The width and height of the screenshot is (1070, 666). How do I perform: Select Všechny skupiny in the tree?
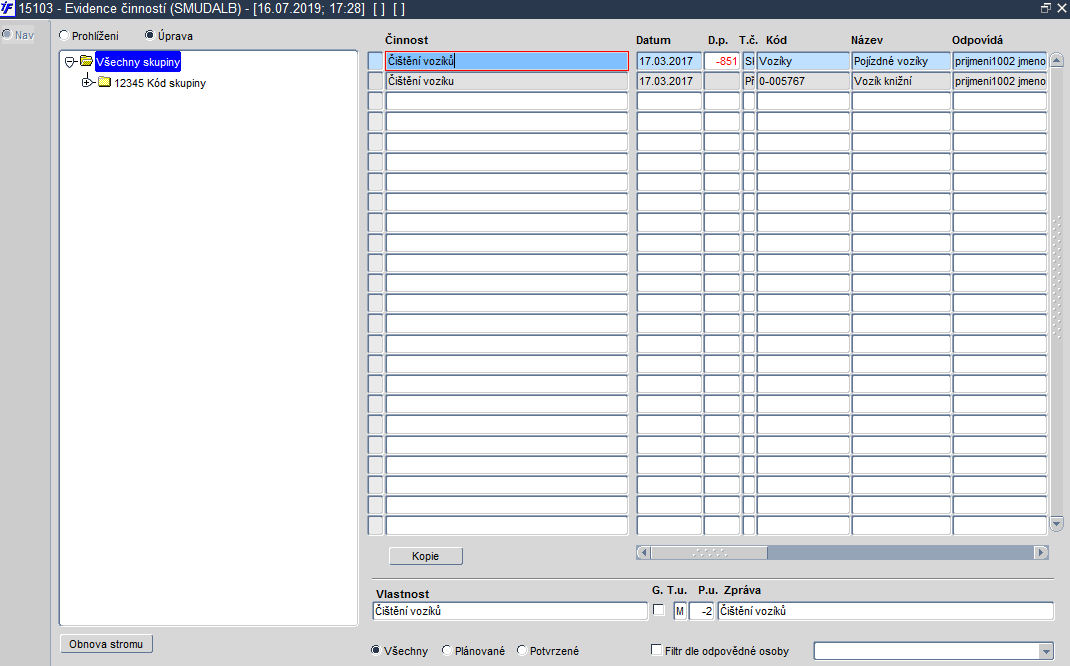pyautogui.click(x=138, y=62)
